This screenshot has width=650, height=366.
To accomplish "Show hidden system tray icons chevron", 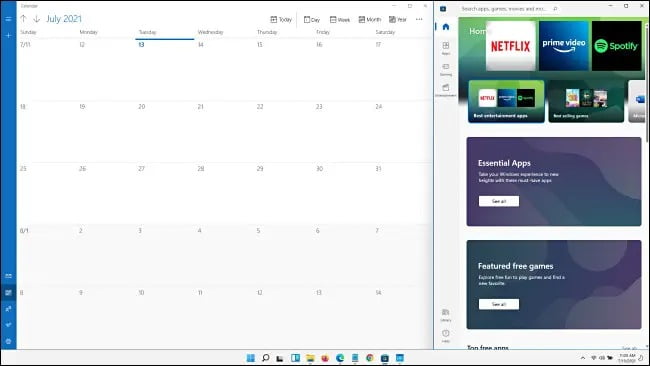I will [x=583, y=358].
